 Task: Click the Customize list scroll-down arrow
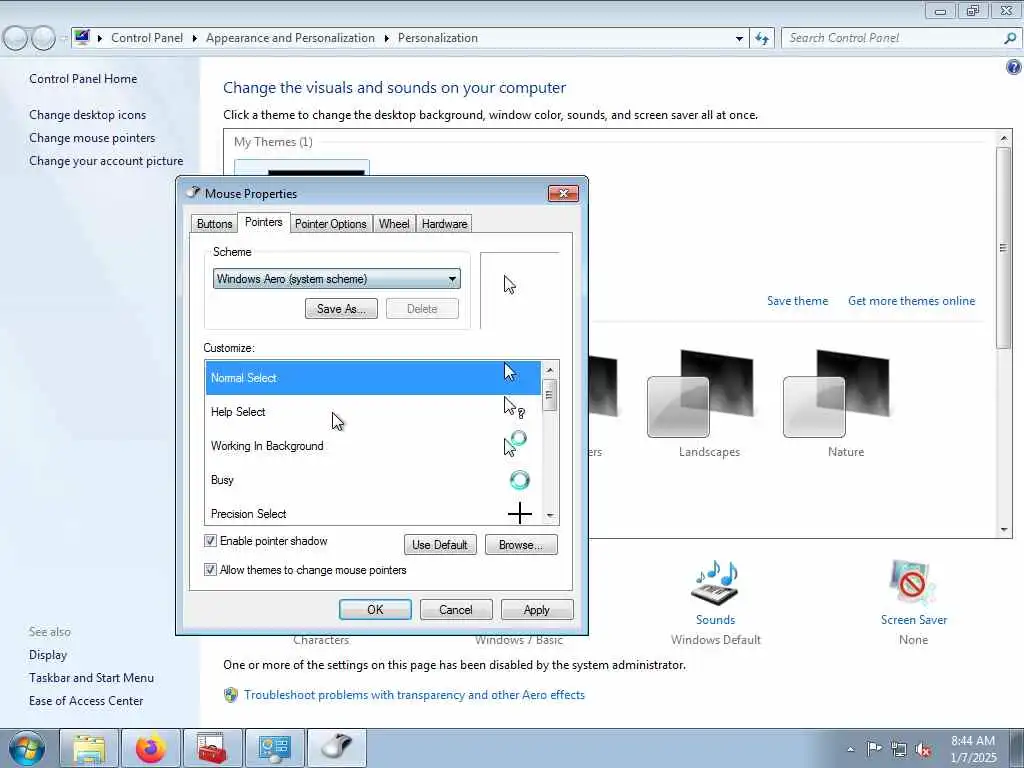pyautogui.click(x=550, y=515)
